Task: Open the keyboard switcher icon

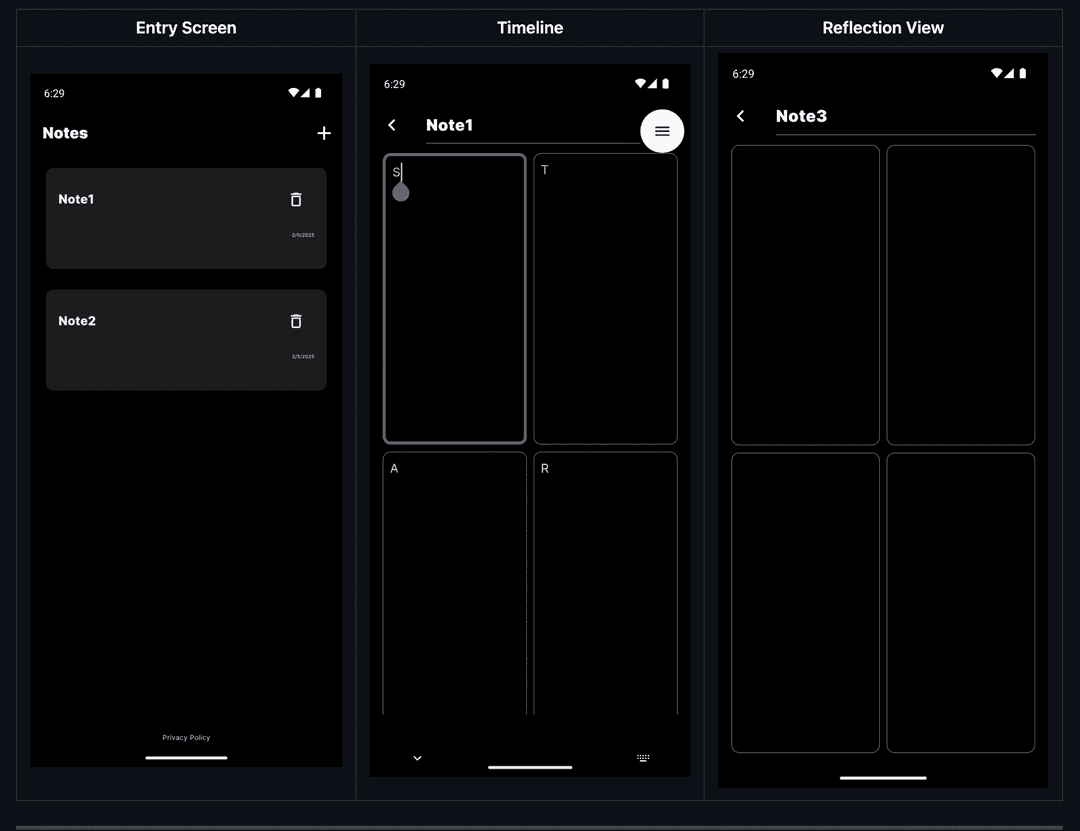Action: click(643, 758)
